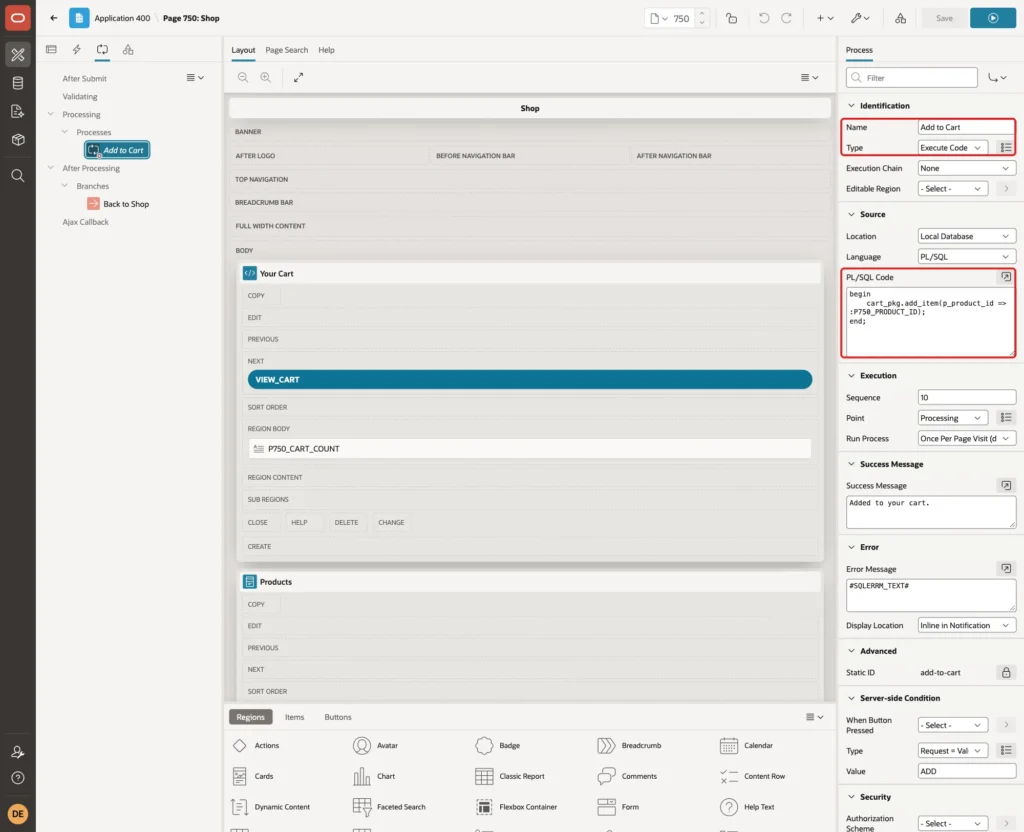Step the page number up or down

702,18
